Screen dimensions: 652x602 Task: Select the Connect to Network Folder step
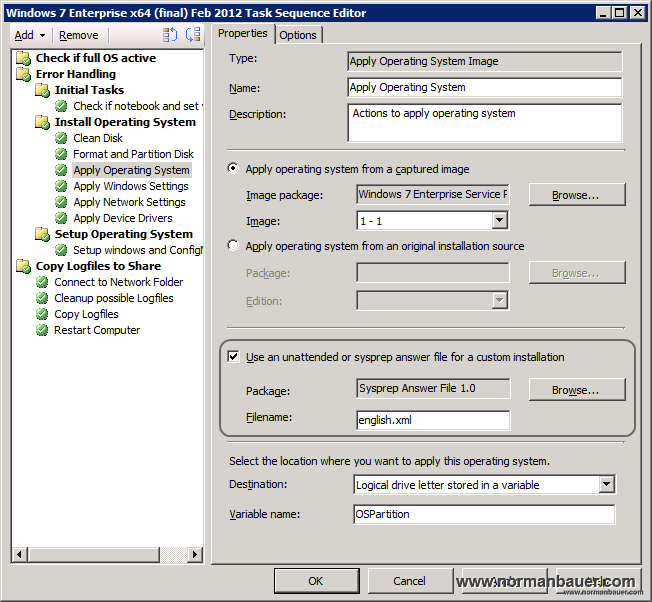(119, 282)
